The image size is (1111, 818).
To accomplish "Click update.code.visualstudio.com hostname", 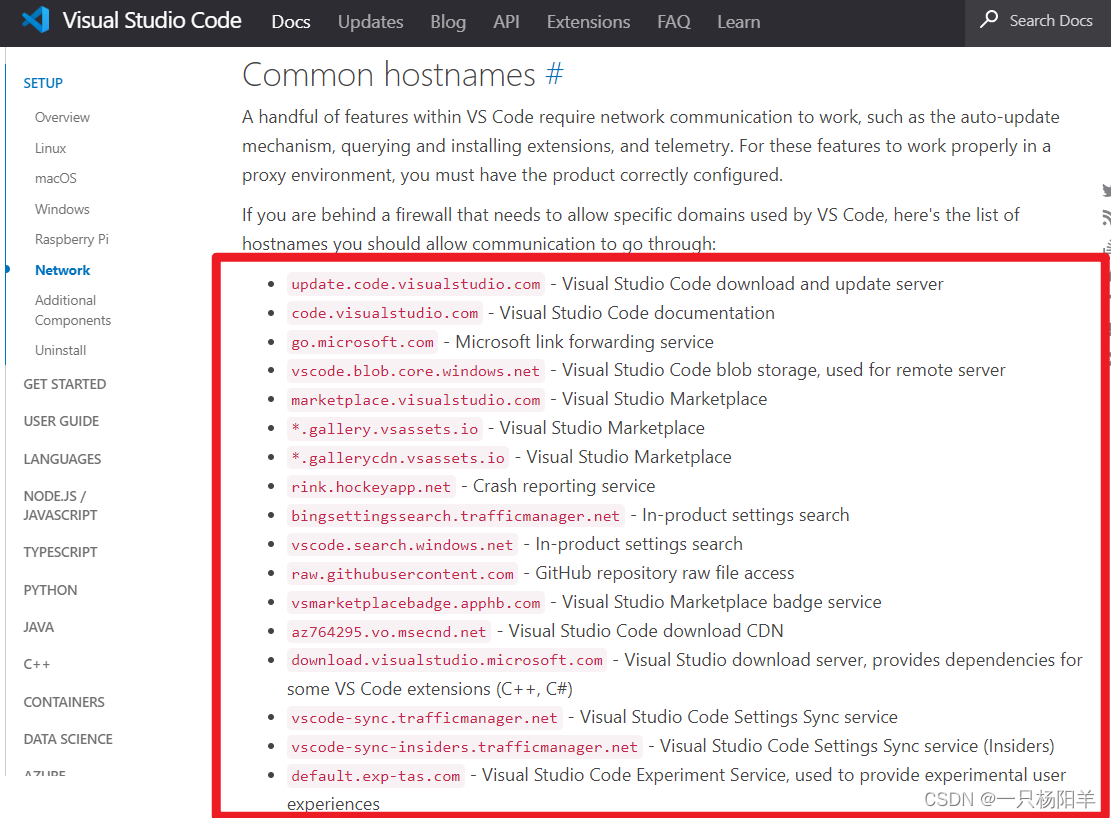I will (x=416, y=284).
